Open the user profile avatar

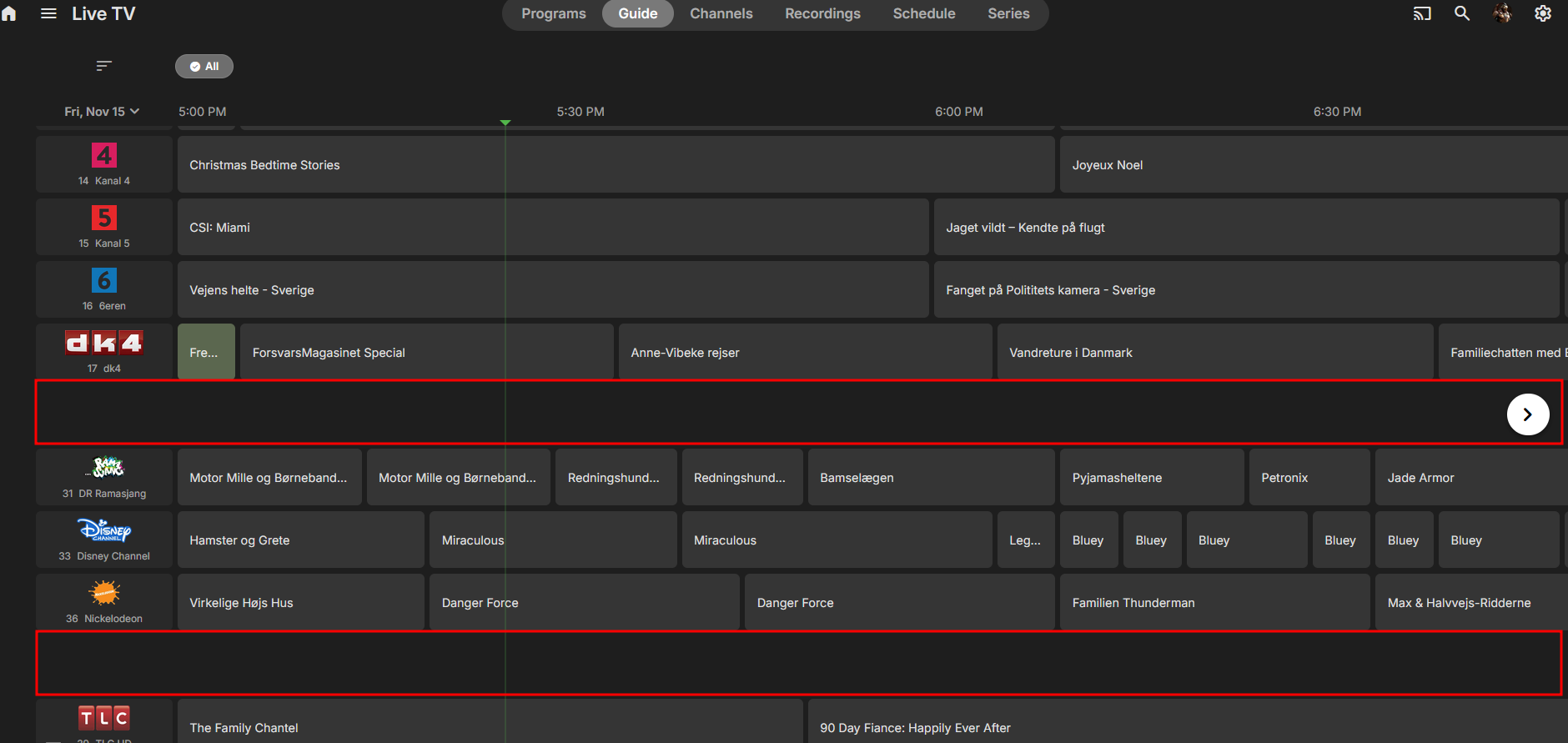click(x=1502, y=13)
